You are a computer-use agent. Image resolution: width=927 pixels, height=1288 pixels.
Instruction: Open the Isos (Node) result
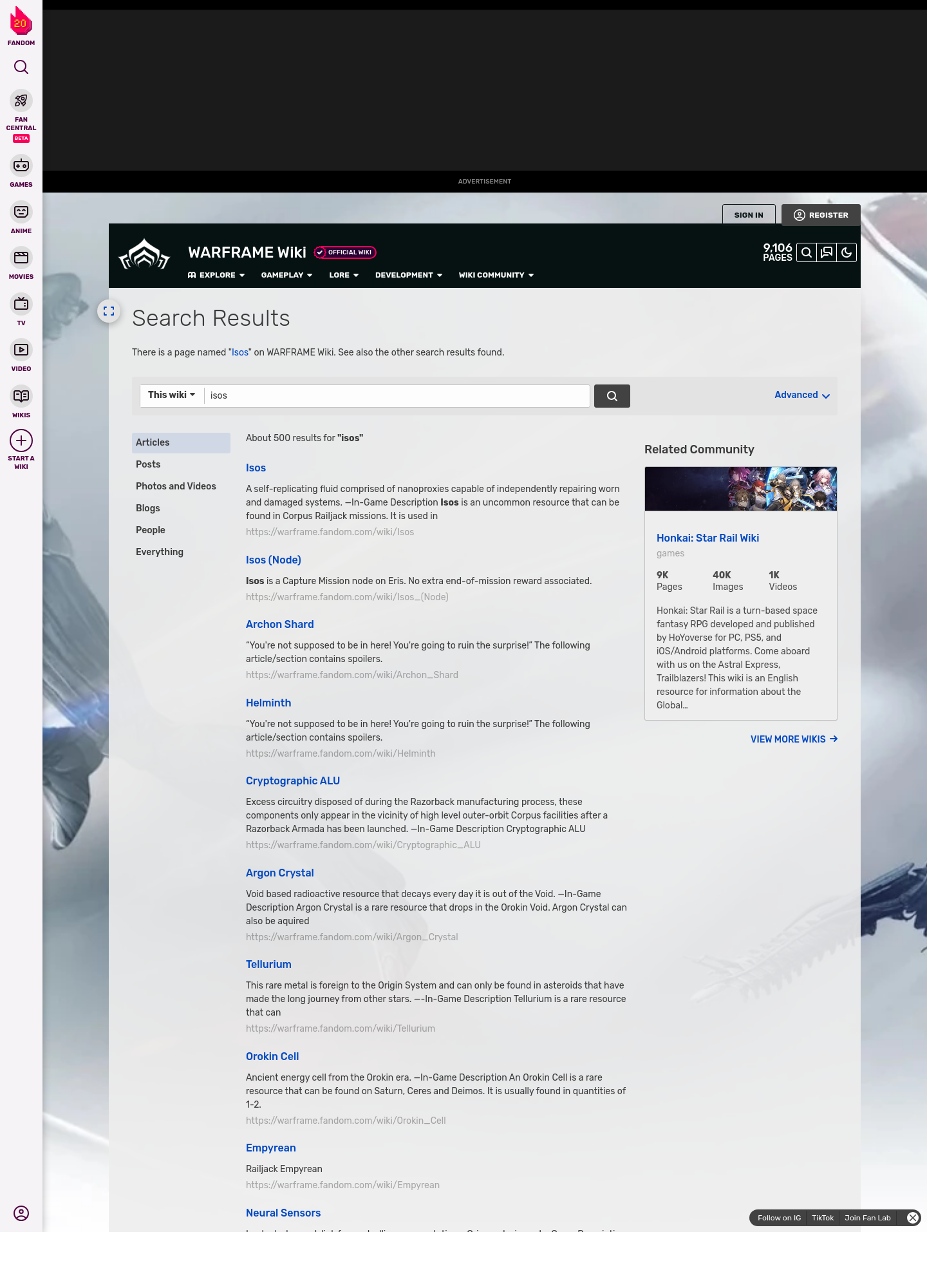[x=274, y=560]
